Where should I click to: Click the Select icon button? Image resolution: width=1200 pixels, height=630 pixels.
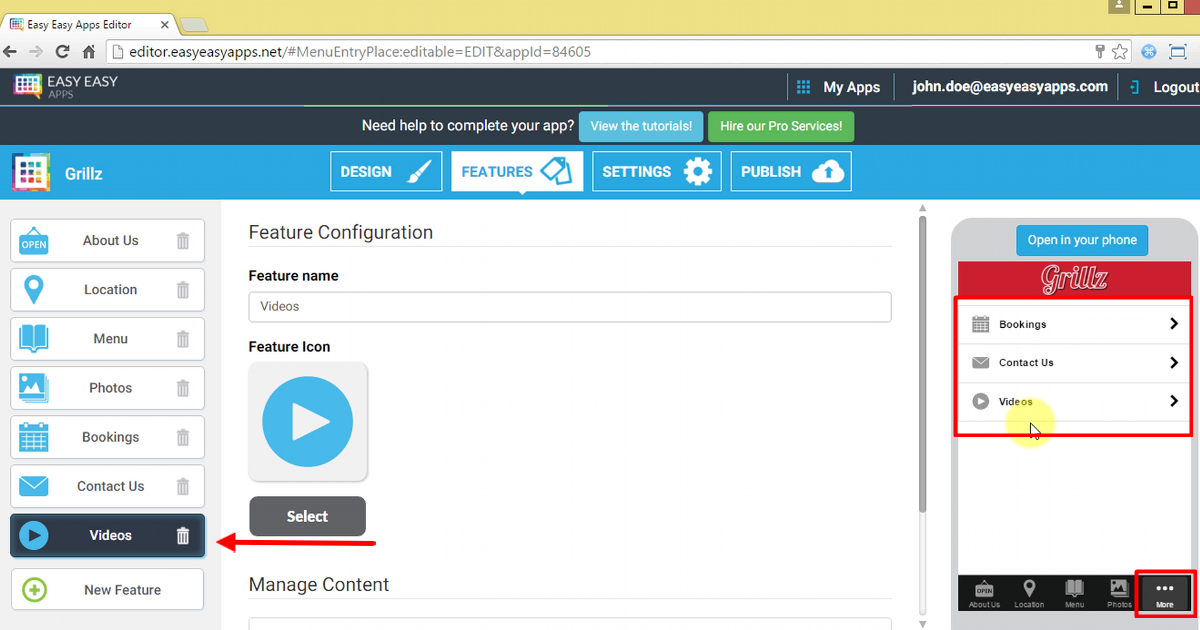coord(307,516)
